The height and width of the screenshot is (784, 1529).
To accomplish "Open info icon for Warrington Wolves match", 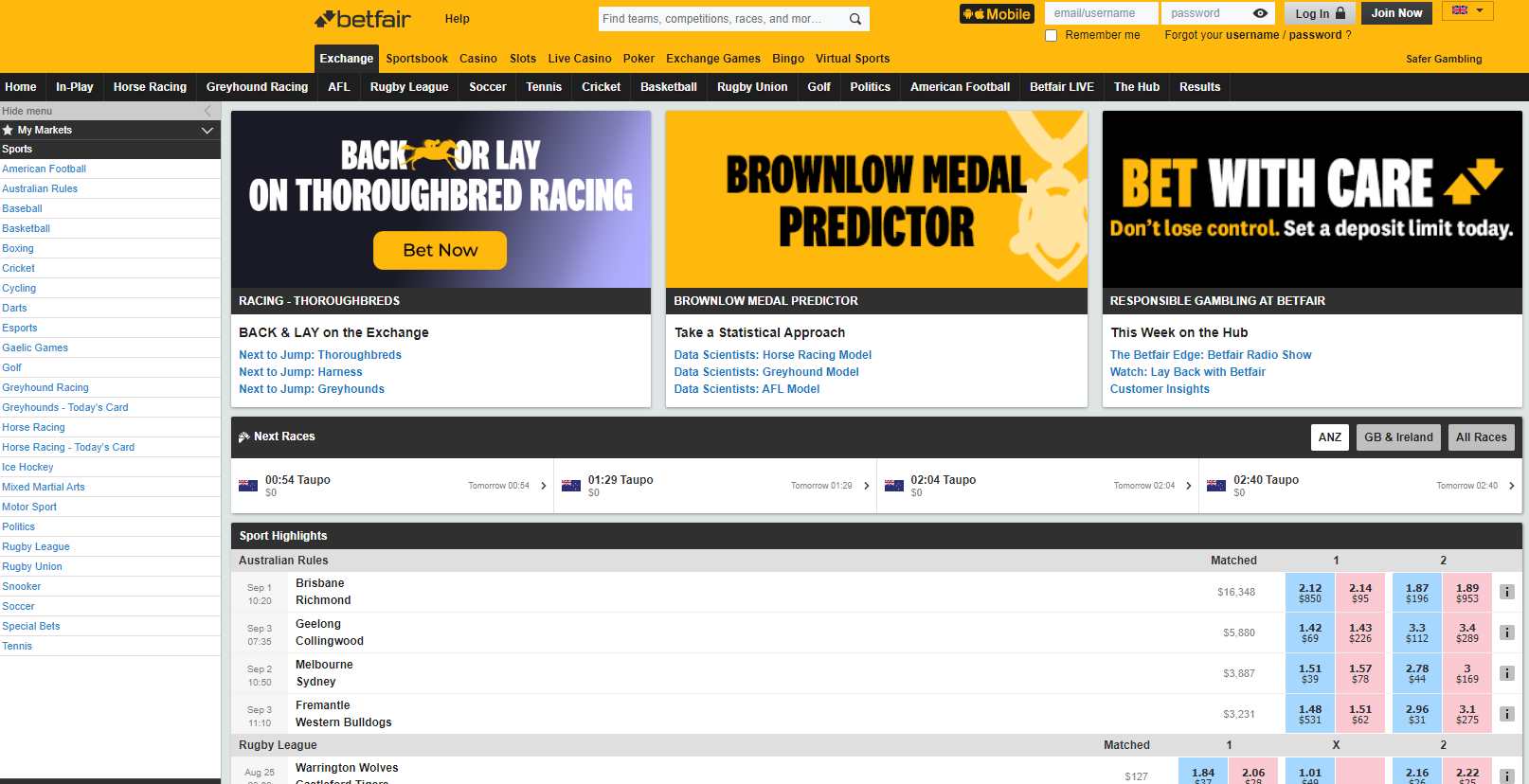I will tap(1507, 775).
